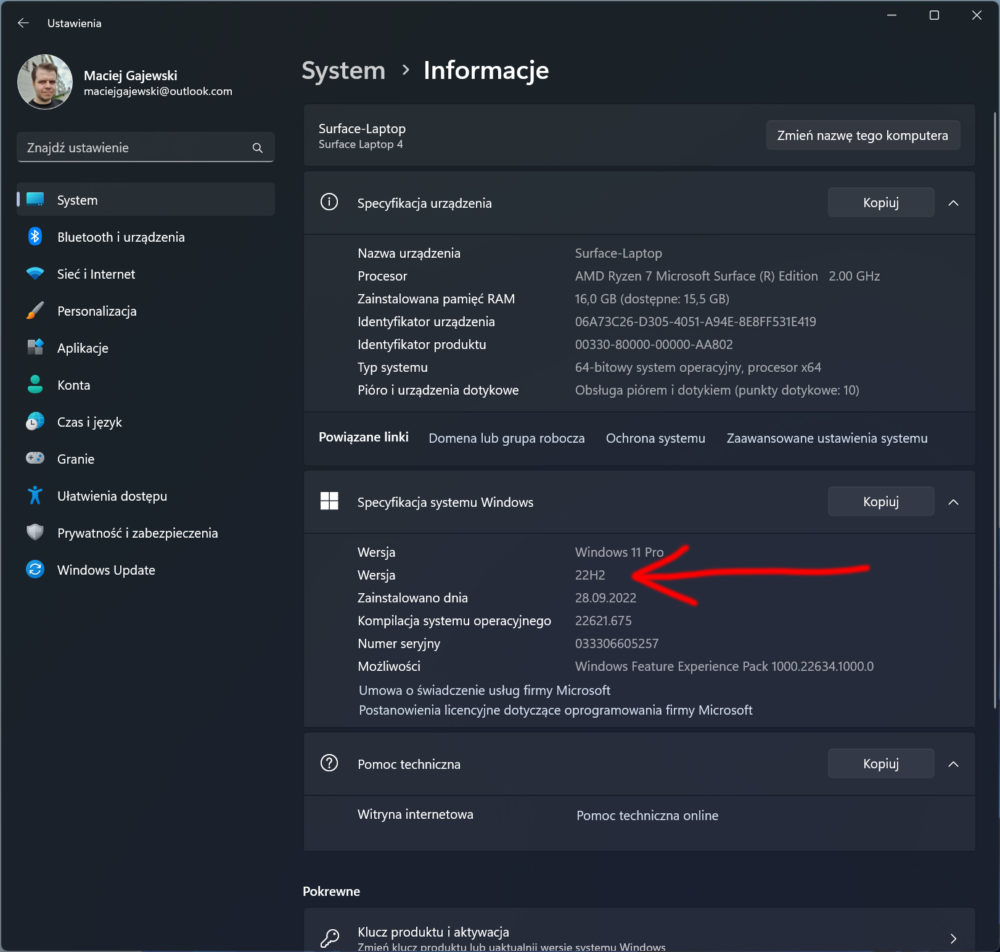
Task: Click the vertical scrollbar of the settings page
Action: 995,408
